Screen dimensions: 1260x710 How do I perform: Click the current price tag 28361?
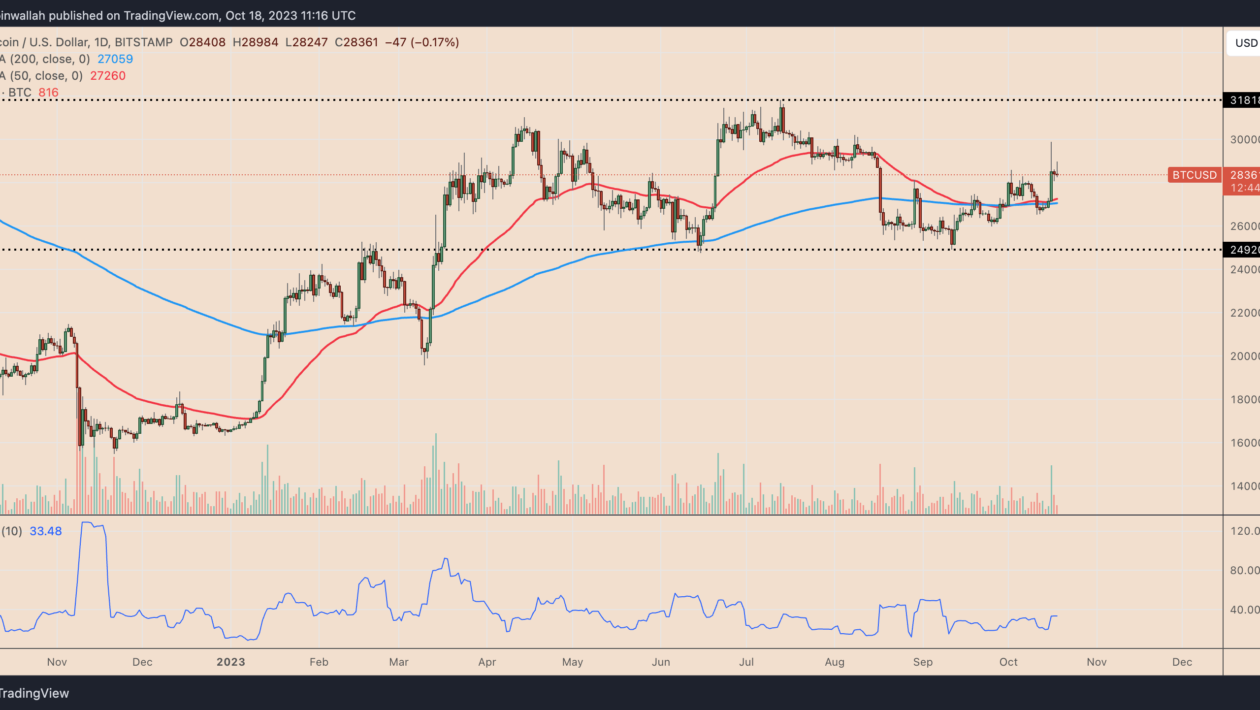point(1243,175)
